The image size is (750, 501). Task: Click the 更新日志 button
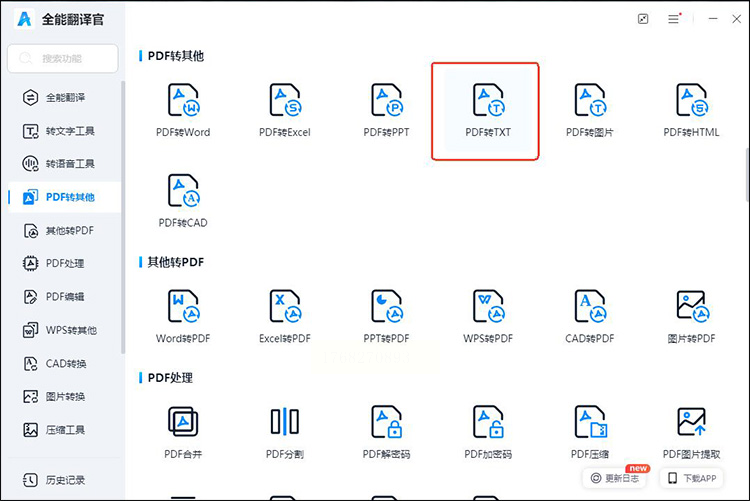pos(615,478)
